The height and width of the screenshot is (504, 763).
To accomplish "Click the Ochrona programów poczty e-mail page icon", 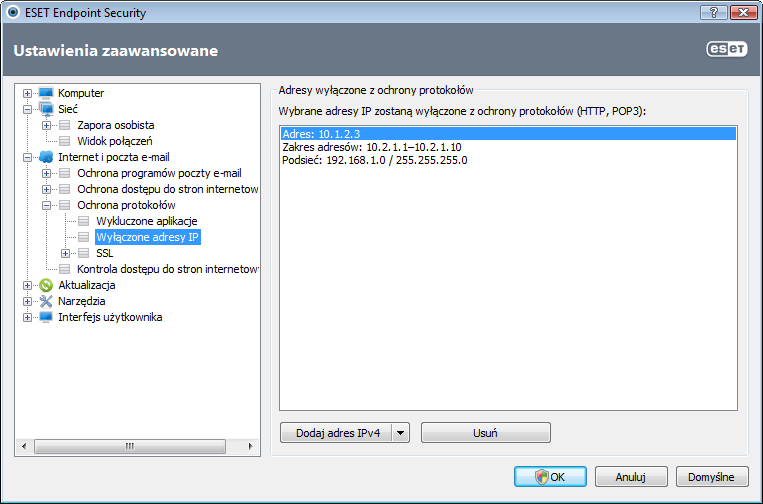I will (65, 173).
